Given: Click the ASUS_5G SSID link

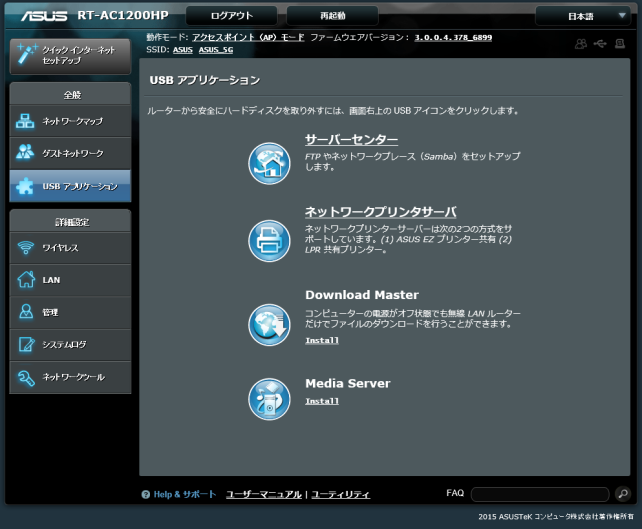Looking at the screenshot, I should pyautogui.click(x=216, y=50).
